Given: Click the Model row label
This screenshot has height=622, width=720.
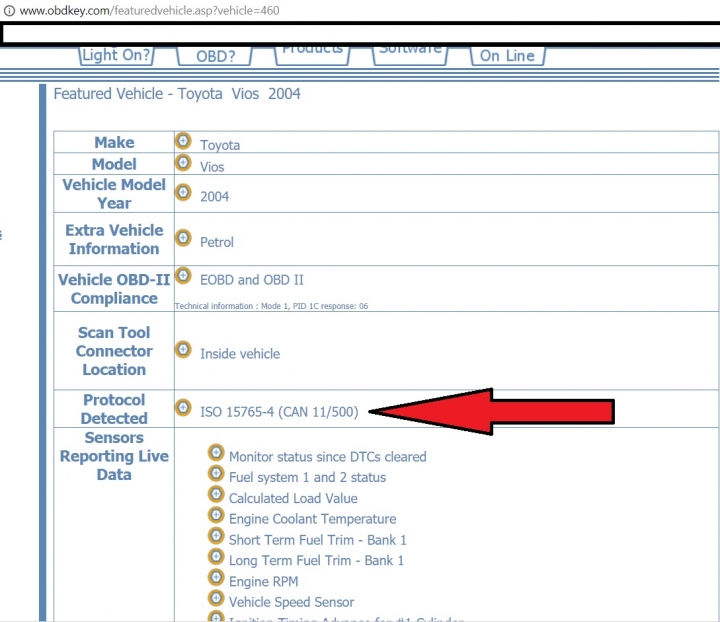Looking at the screenshot, I should pos(114,164).
